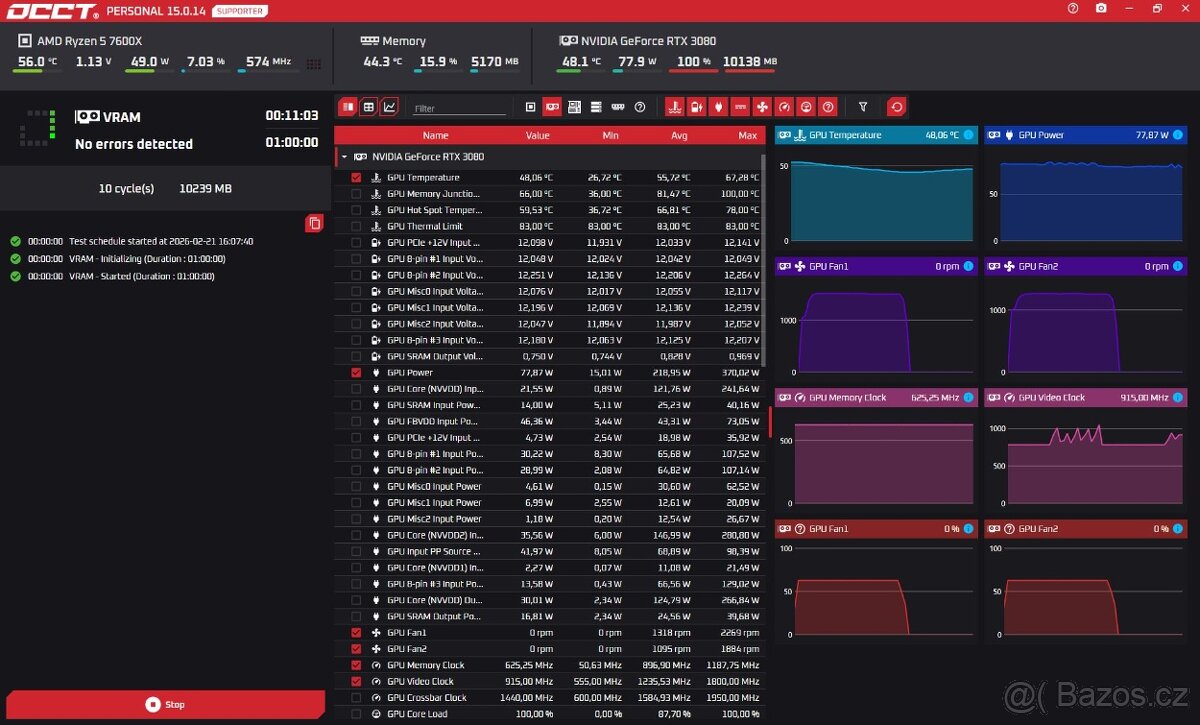Toggle the fan sensor type filter
Image resolution: width=1200 pixels, height=725 pixels.
(x=762, y=107)
